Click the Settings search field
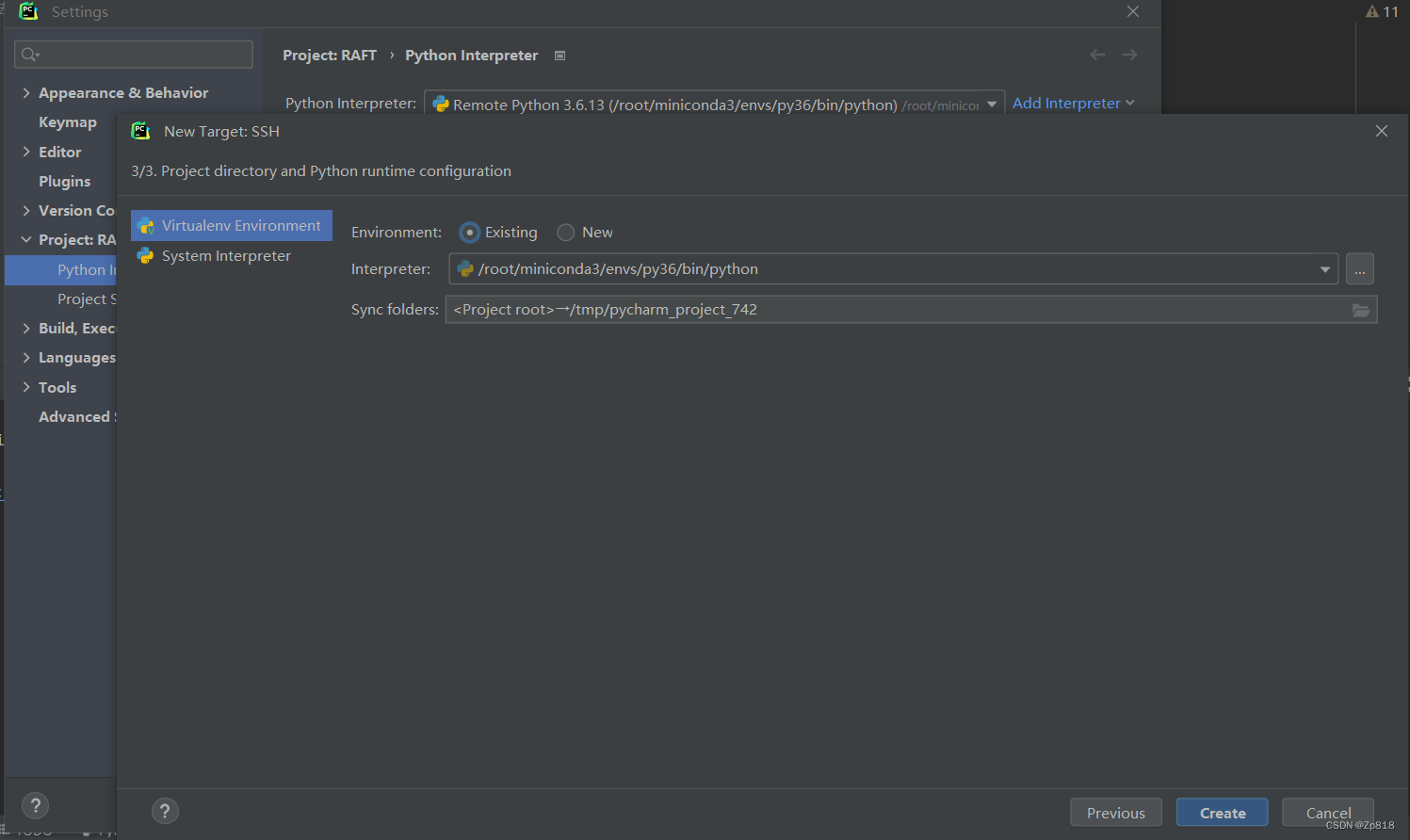 (x=134, y=54)
